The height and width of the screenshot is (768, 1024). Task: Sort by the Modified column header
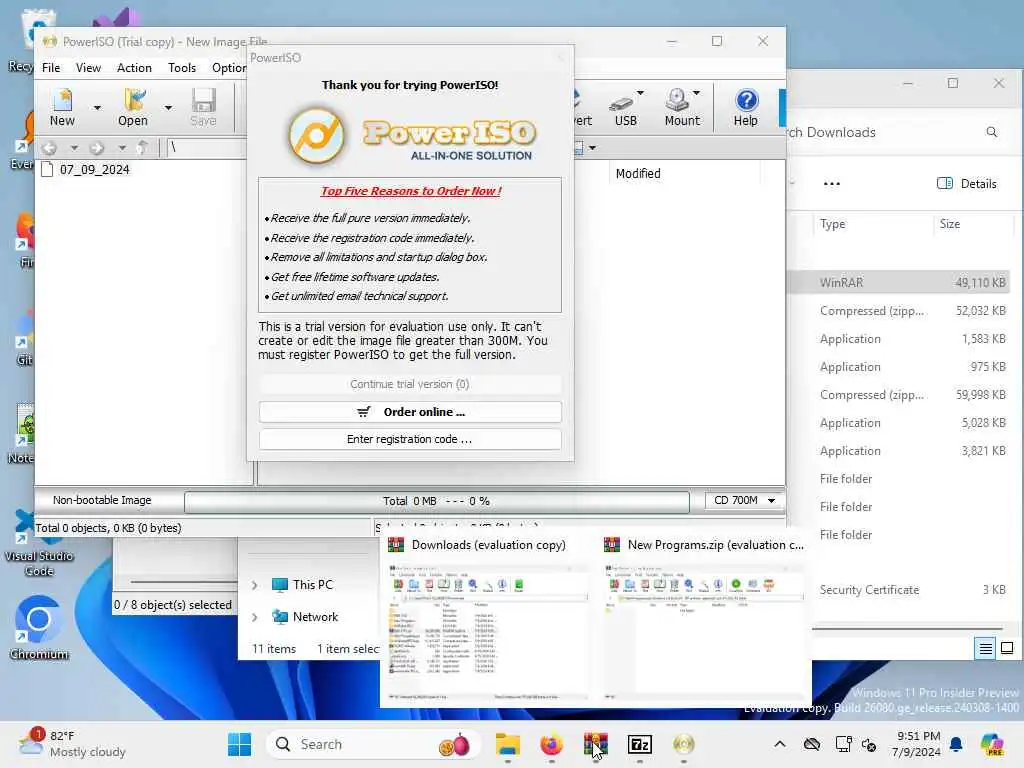[x=638, y=174]
